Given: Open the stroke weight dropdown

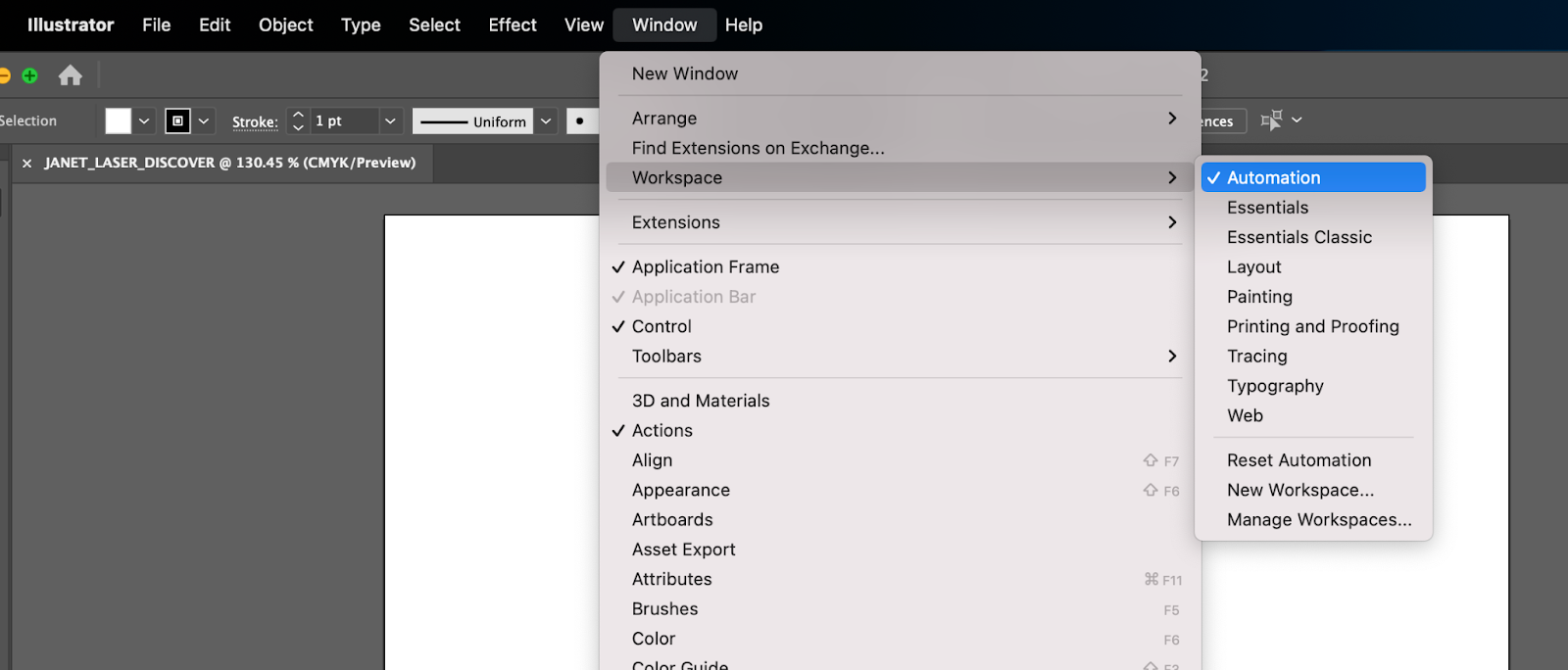Looking at the screenshot, I should [390, 120].
